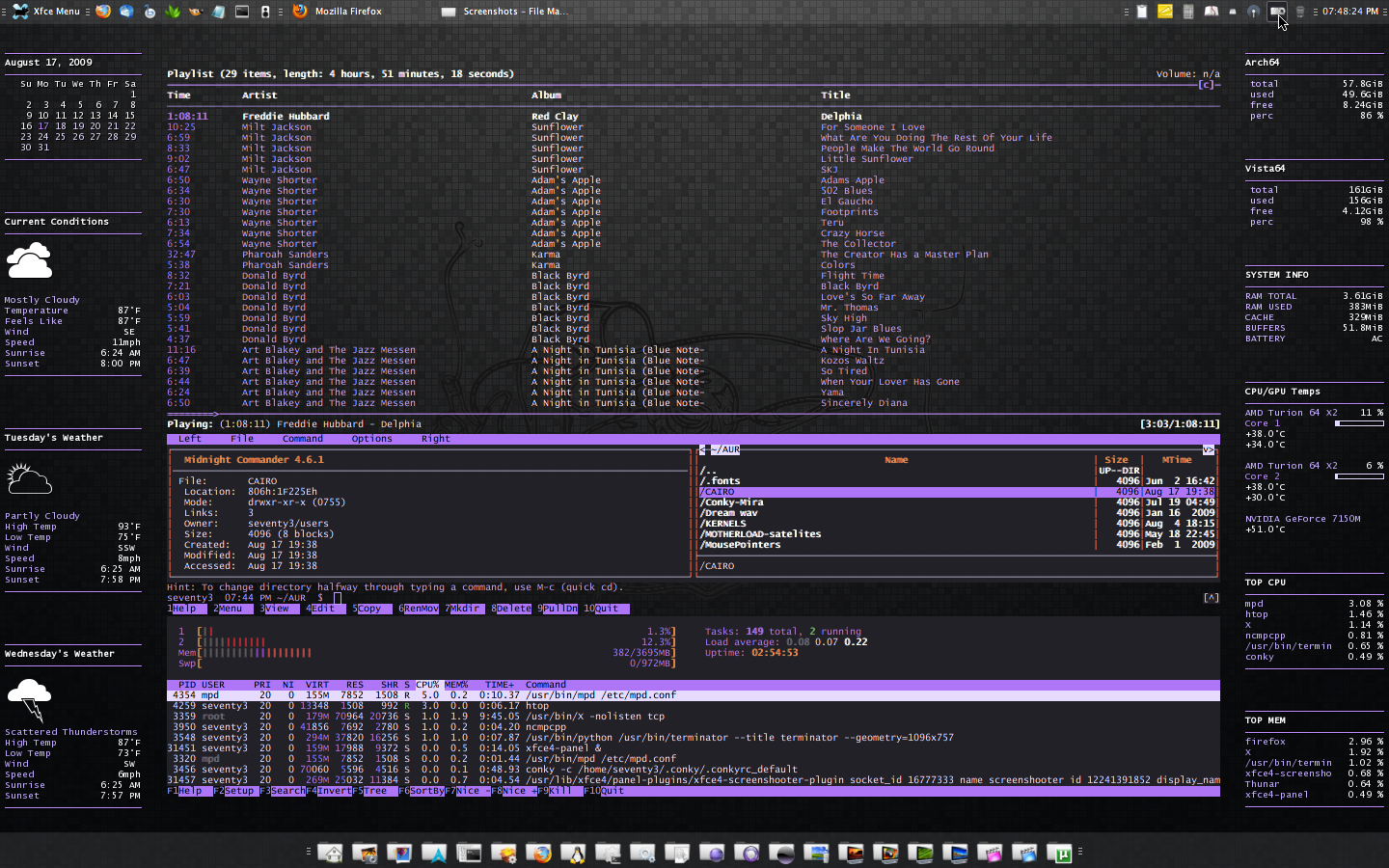Open the terminal folder dock icon
This screenshot has height=868, width=1389.
469,853
